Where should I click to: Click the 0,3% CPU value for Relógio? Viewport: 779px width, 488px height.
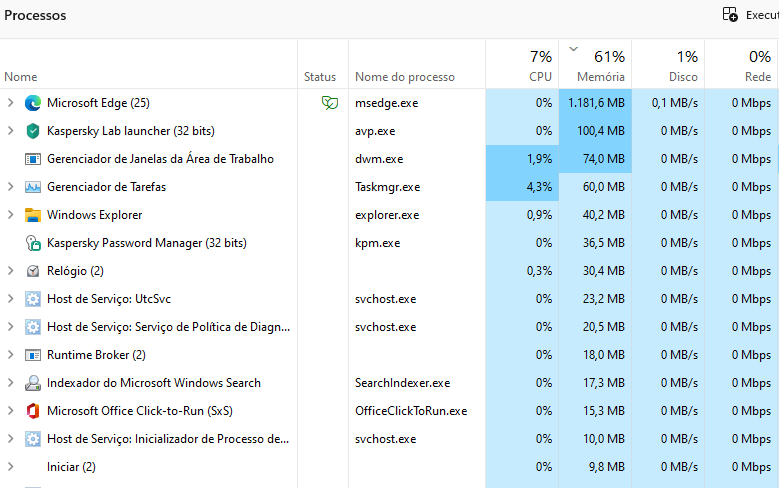coord(539,271)
